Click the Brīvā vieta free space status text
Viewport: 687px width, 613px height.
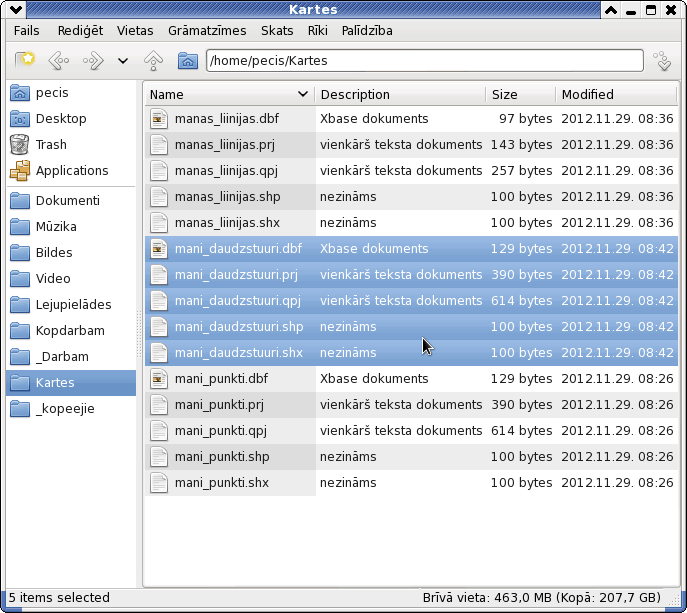click(542, 598)
